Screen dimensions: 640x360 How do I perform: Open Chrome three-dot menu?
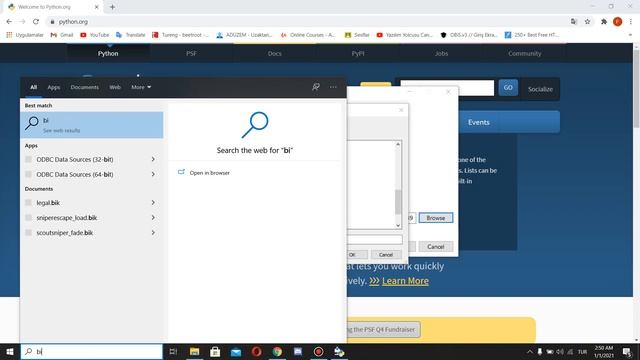tap(631, 22)
